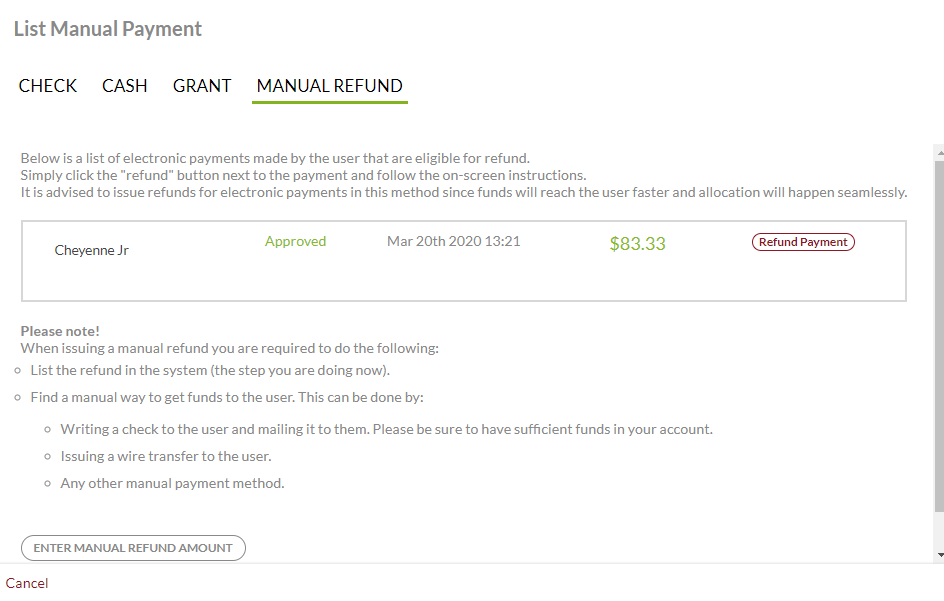Screen dimensions: 944x601
Task: Click the $83.33 payment amount
Action: (637, 244)
